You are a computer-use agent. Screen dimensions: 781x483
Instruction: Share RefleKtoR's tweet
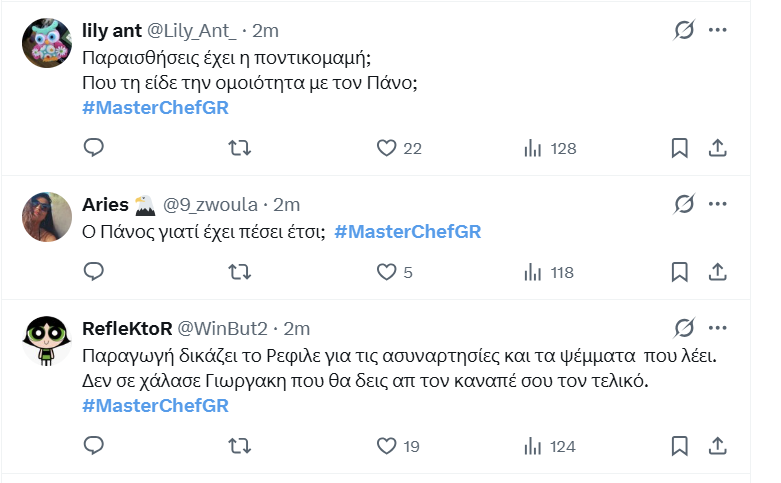(717, 446)
